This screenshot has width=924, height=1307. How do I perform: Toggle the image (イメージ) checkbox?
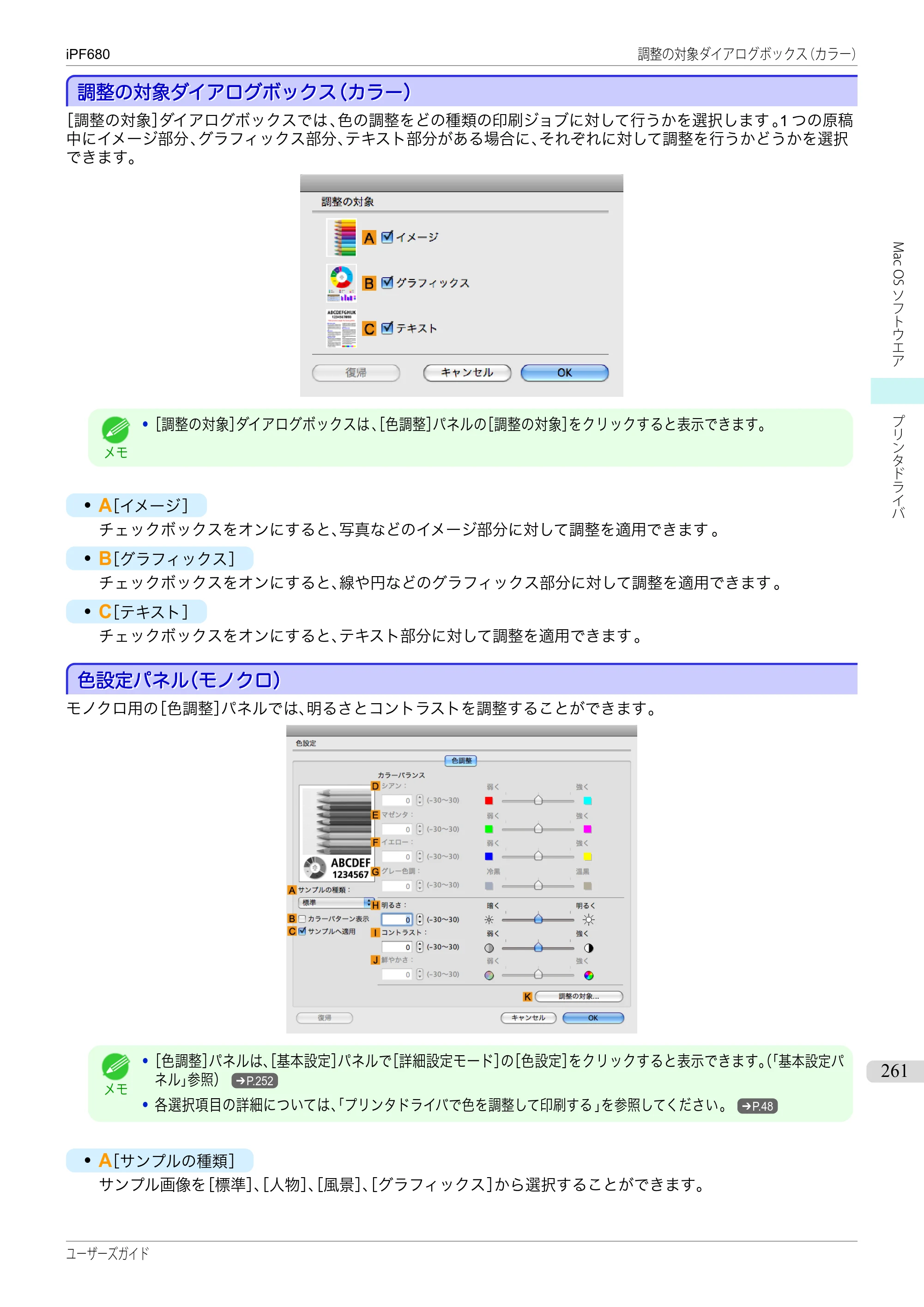pyautogui.click(x=387, y=237)
